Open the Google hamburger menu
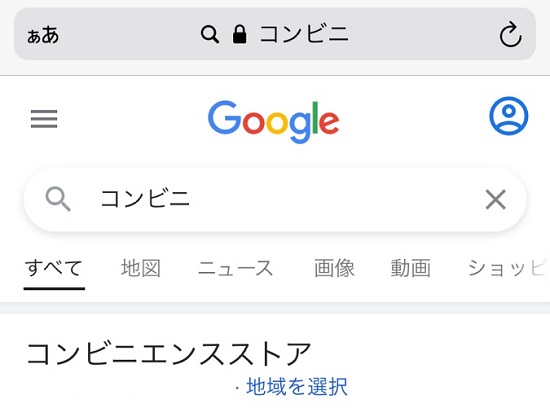 coord(44,119)
